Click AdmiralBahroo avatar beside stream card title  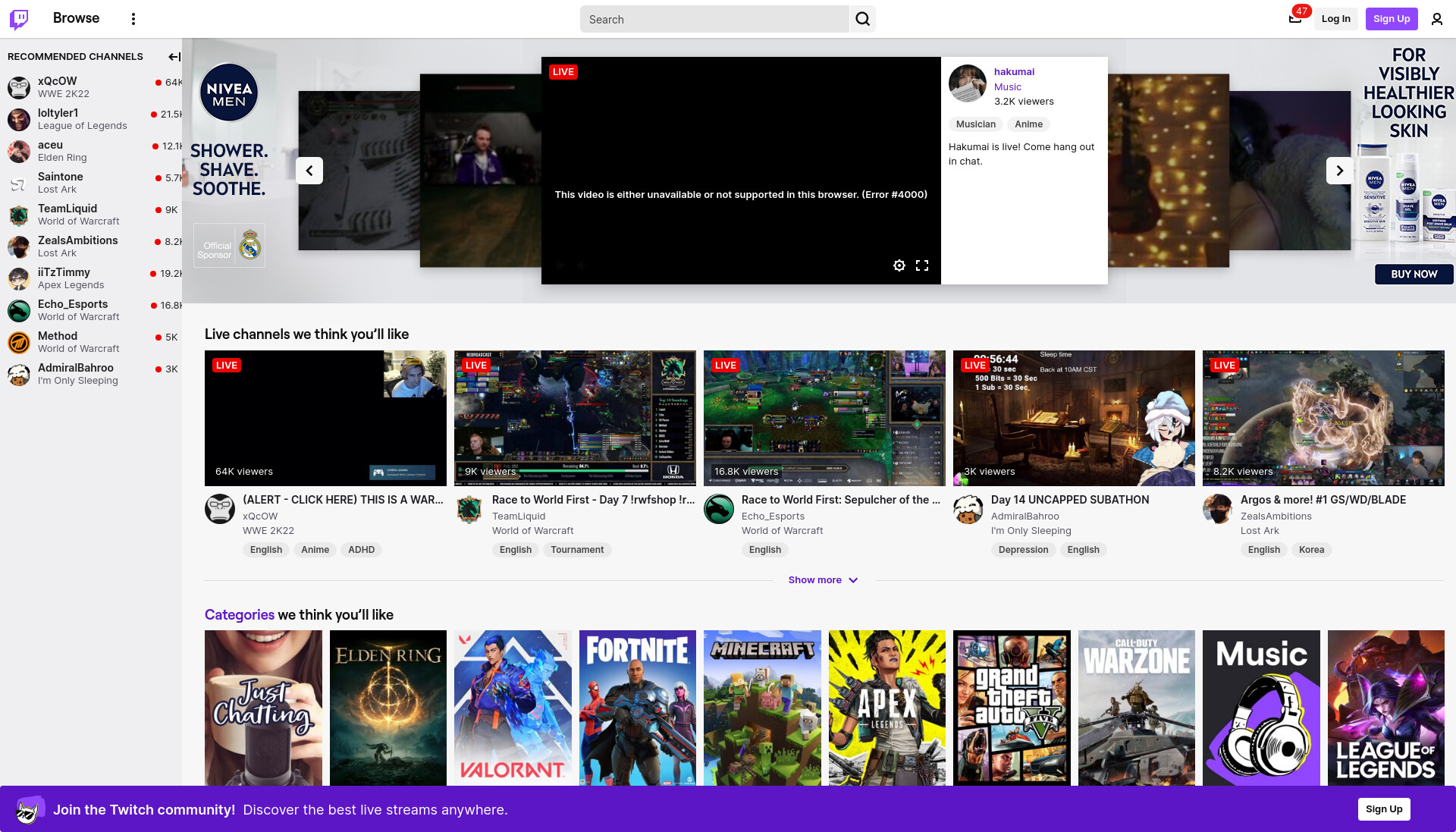click(x=968, y=509)
